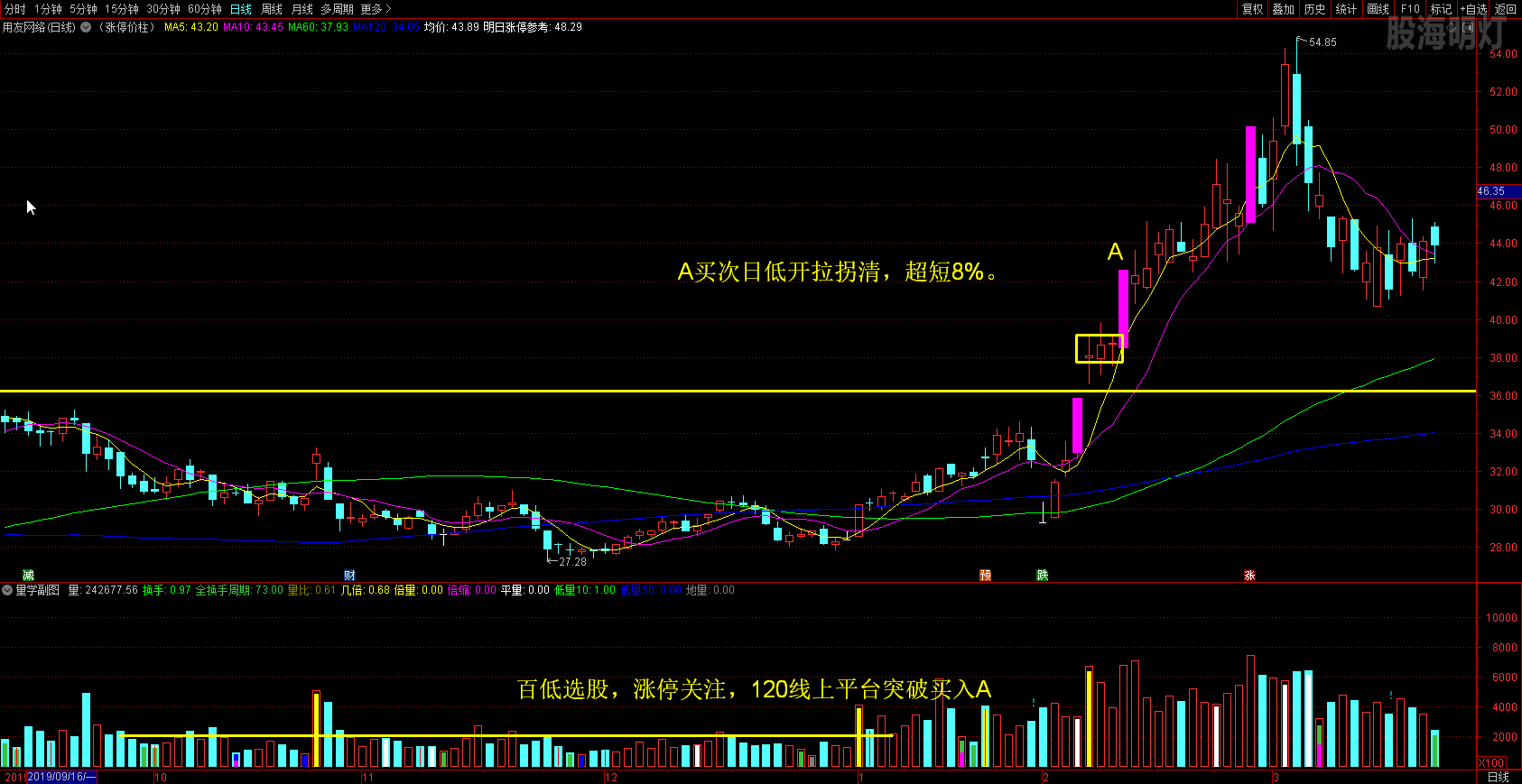This screenshot has width=1522, height=784.
Task: Open F10 company information
Action: 1410,9
